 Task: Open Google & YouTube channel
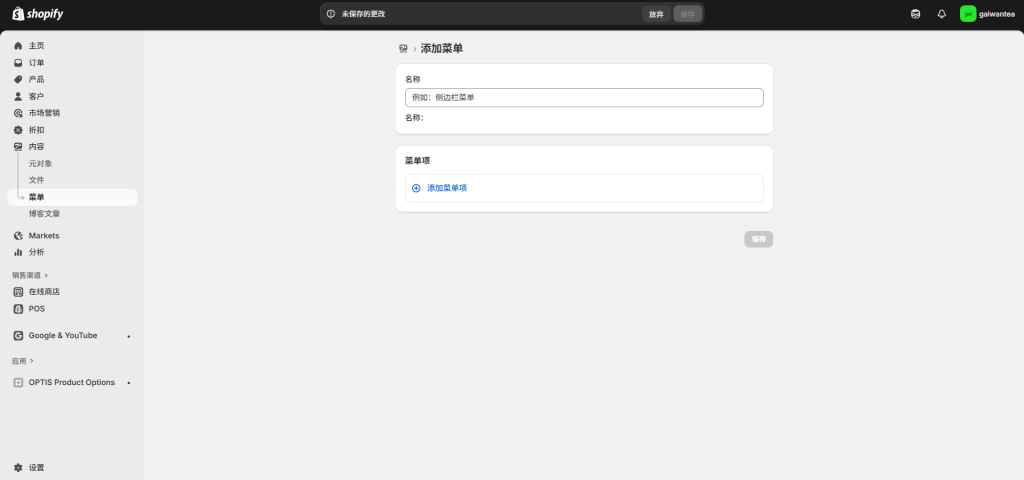(x=65, y=336)
